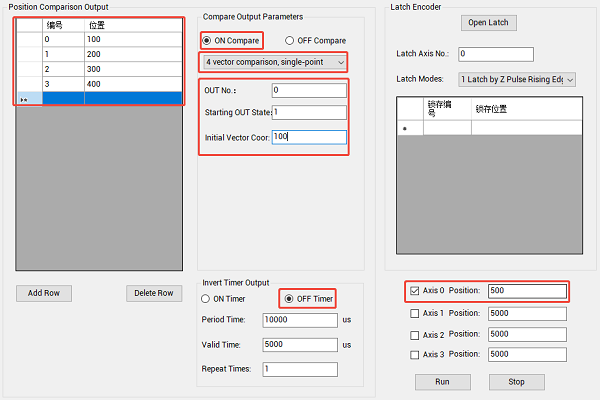The image size is (600, 400).
Task: Click the Stop button
Action: pyautogui.click(x=516, y=382)
